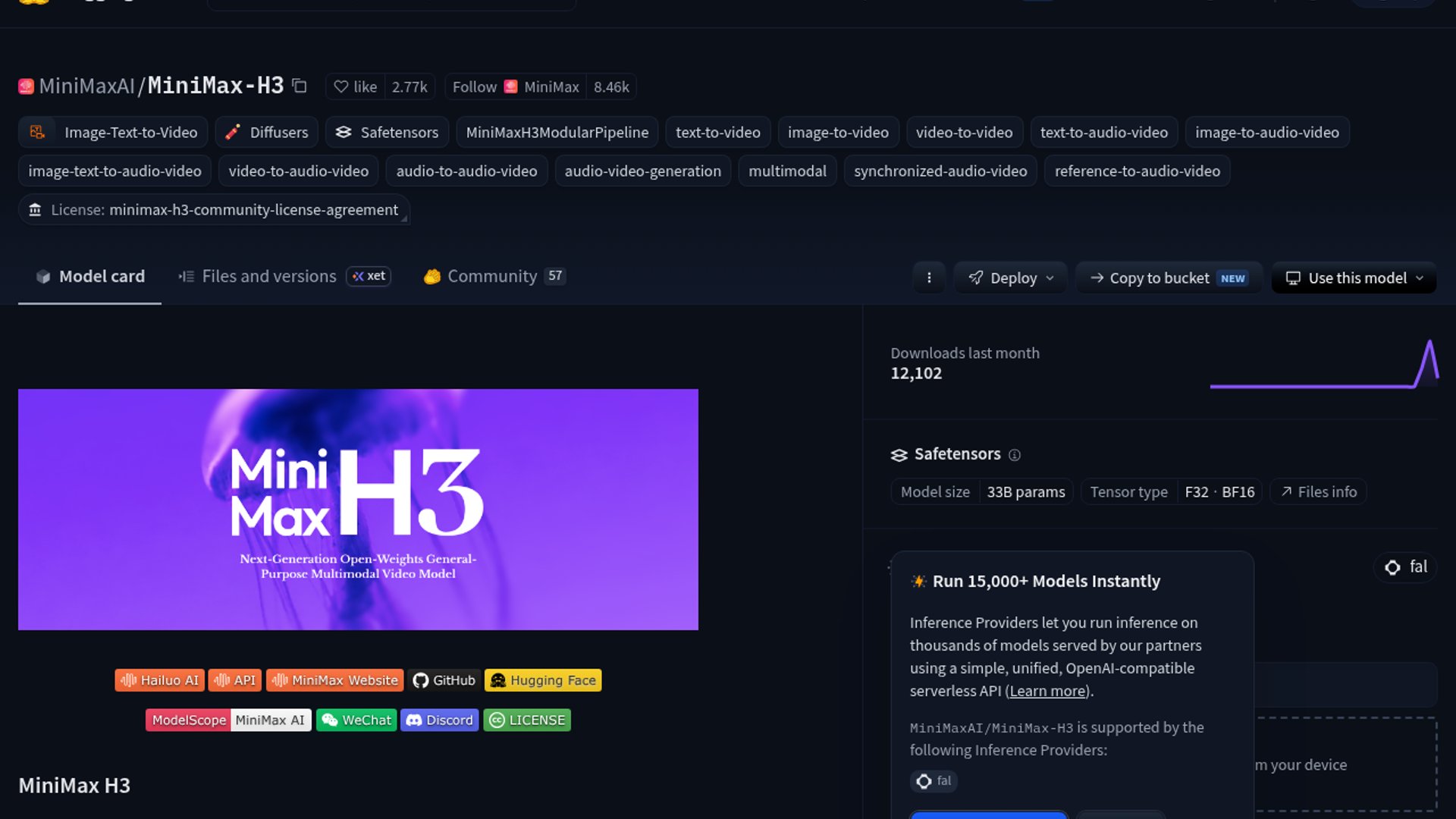The width and height of the screenshot is (1456, 819).
Task: Click the Files and versions list icon
Action: 187,277
